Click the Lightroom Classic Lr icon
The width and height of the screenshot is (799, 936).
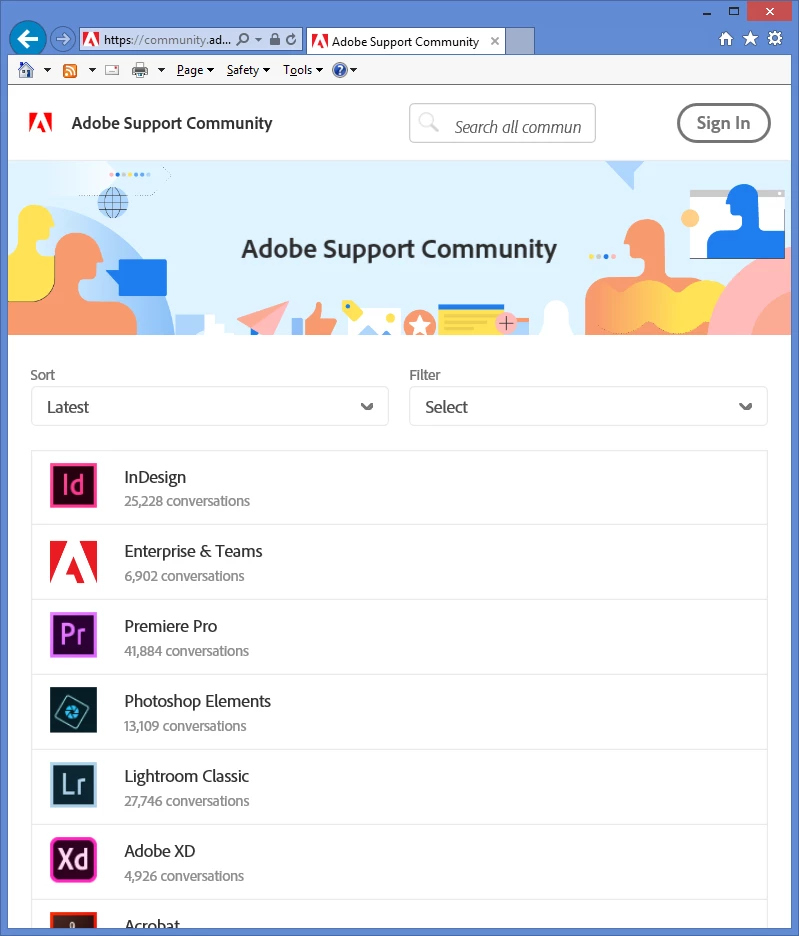[73, 785]
